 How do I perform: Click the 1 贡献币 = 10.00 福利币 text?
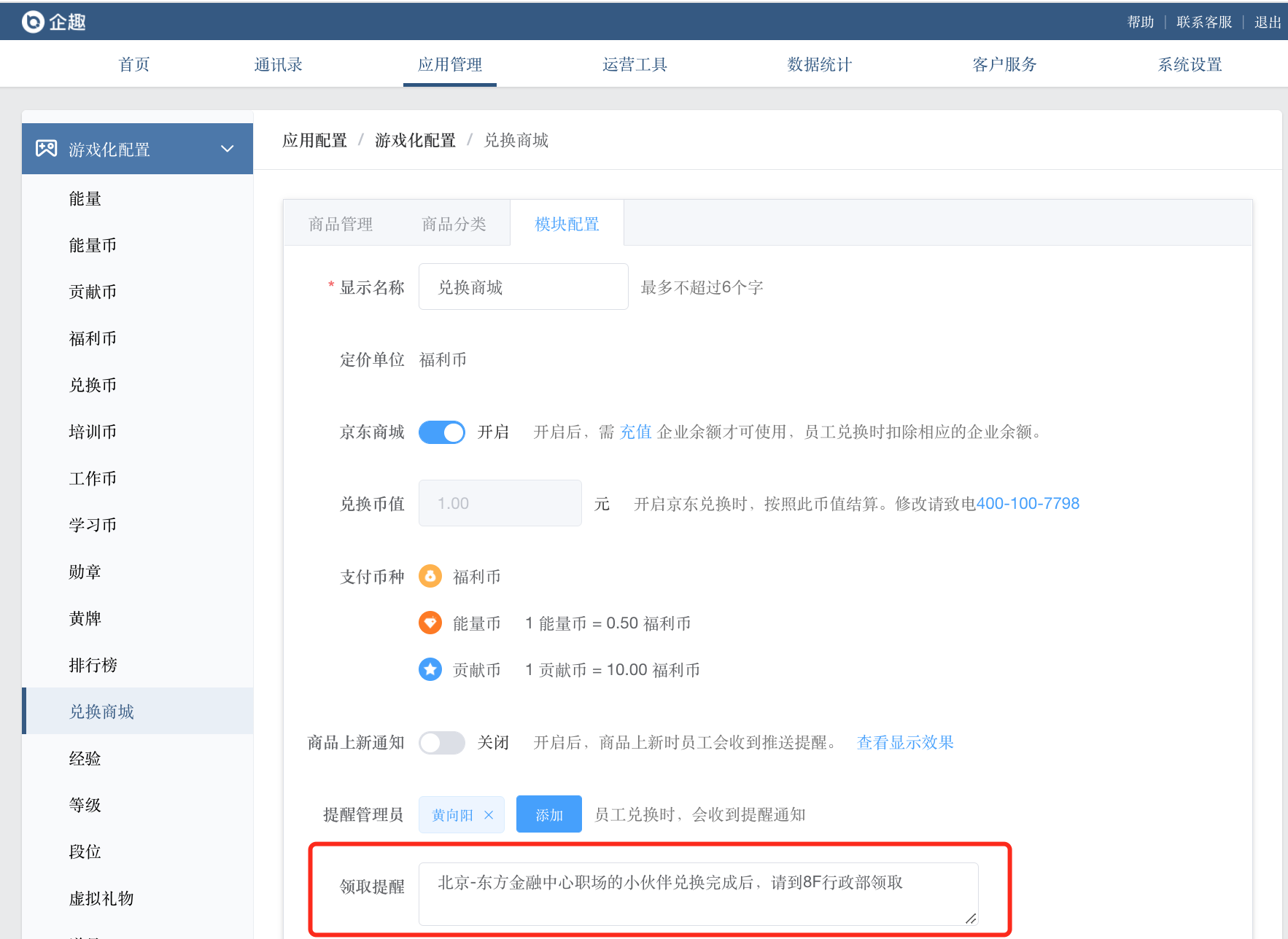(612, 670)
